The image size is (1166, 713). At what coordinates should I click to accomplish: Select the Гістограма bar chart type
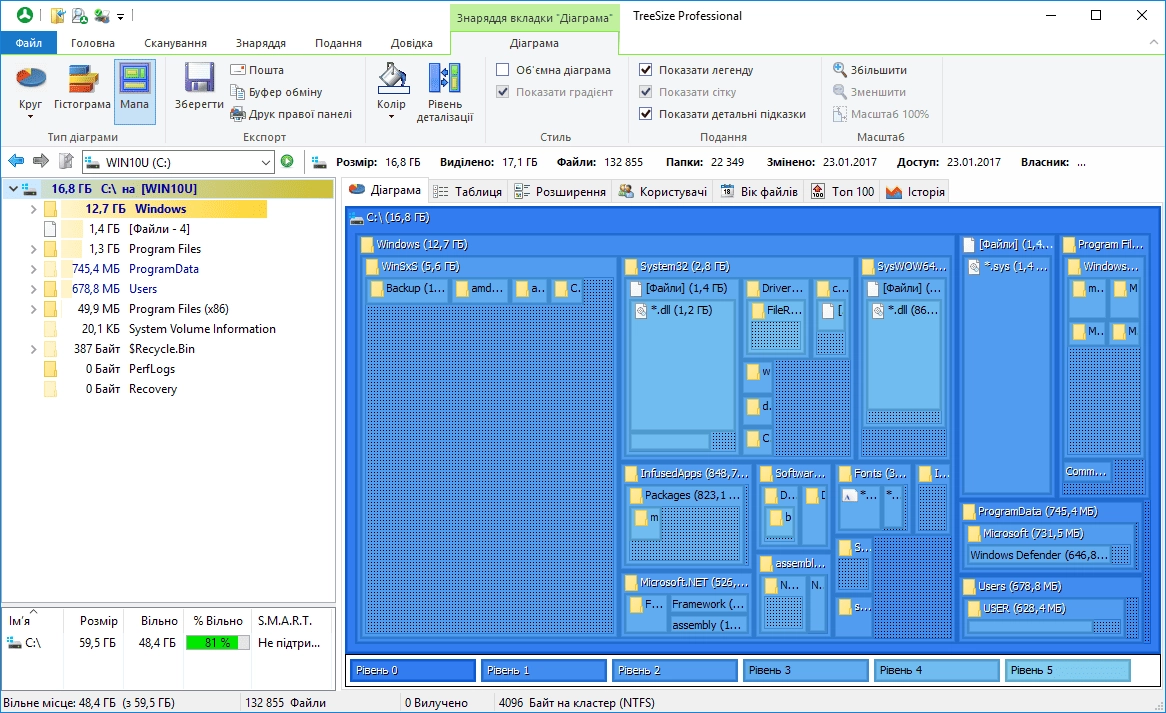(x=82, y=88)
